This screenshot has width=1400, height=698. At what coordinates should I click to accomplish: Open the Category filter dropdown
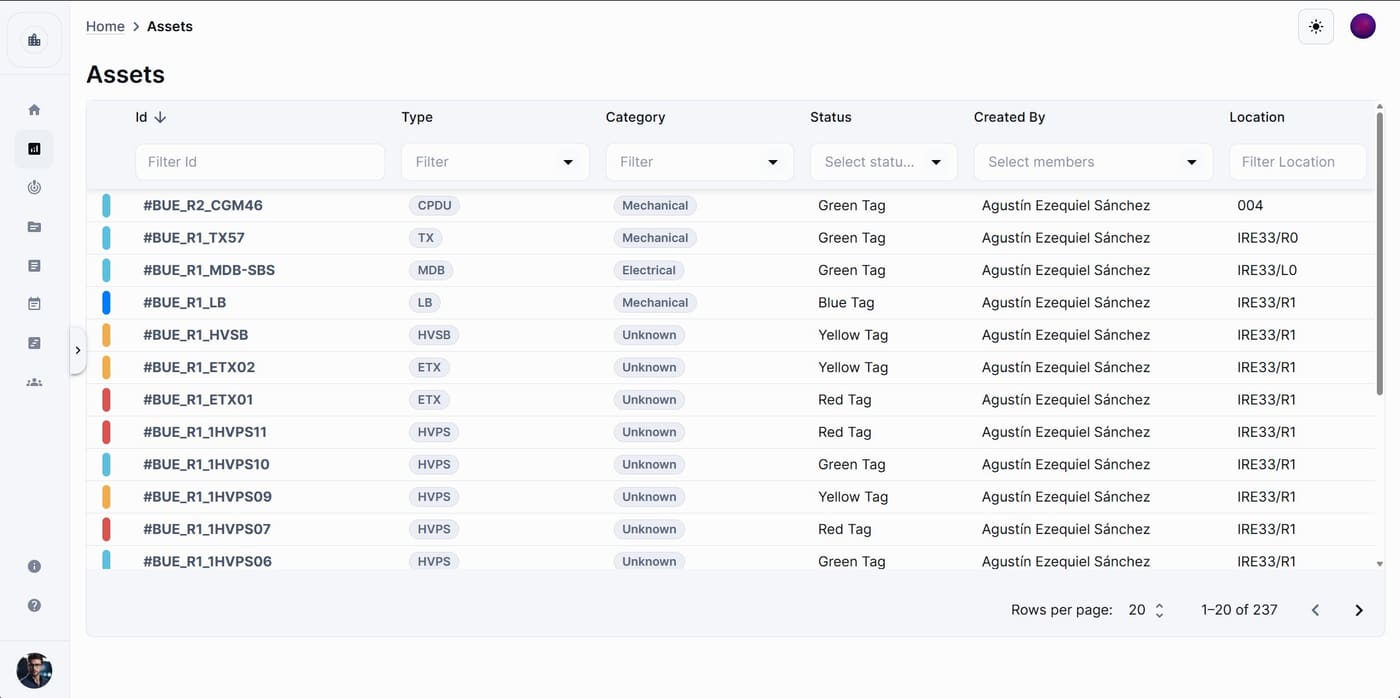[x=699, y=162]
